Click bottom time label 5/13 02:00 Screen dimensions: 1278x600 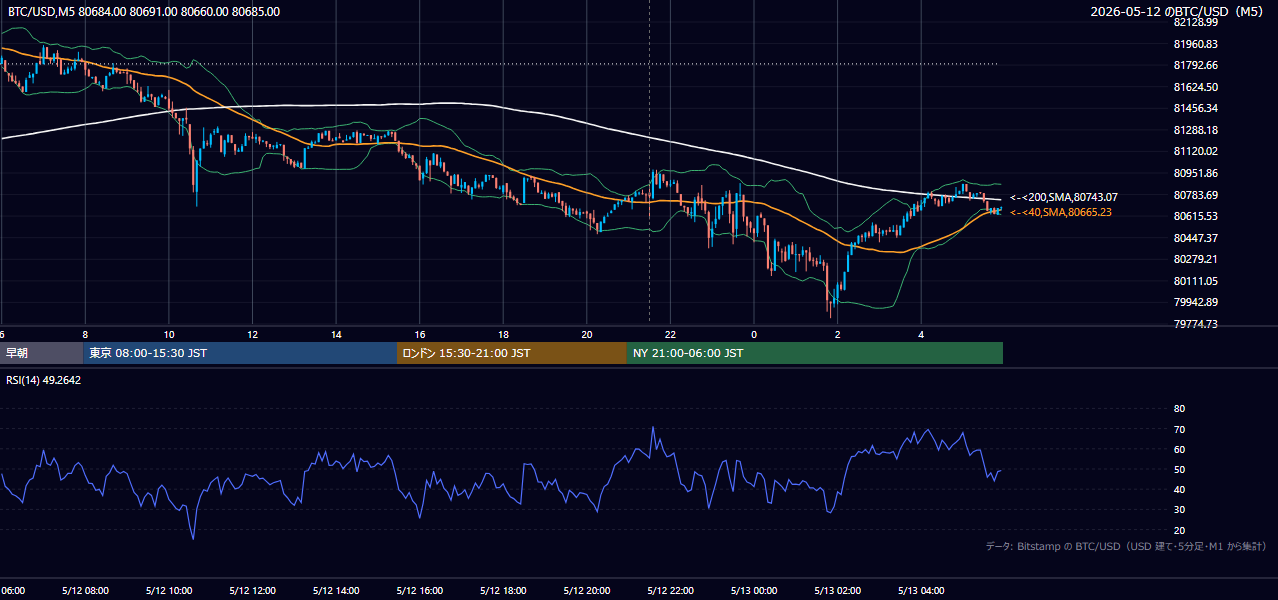click(838, 591)
